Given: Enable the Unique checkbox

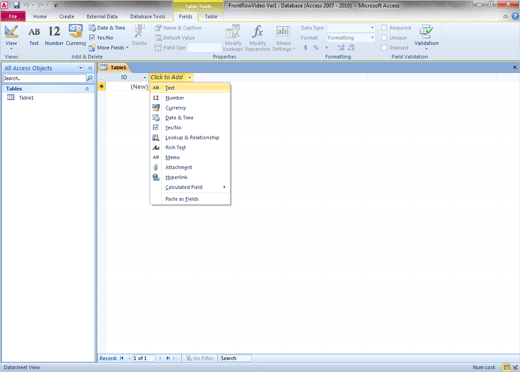Looking at the screenshot, I should coord(384,38).
